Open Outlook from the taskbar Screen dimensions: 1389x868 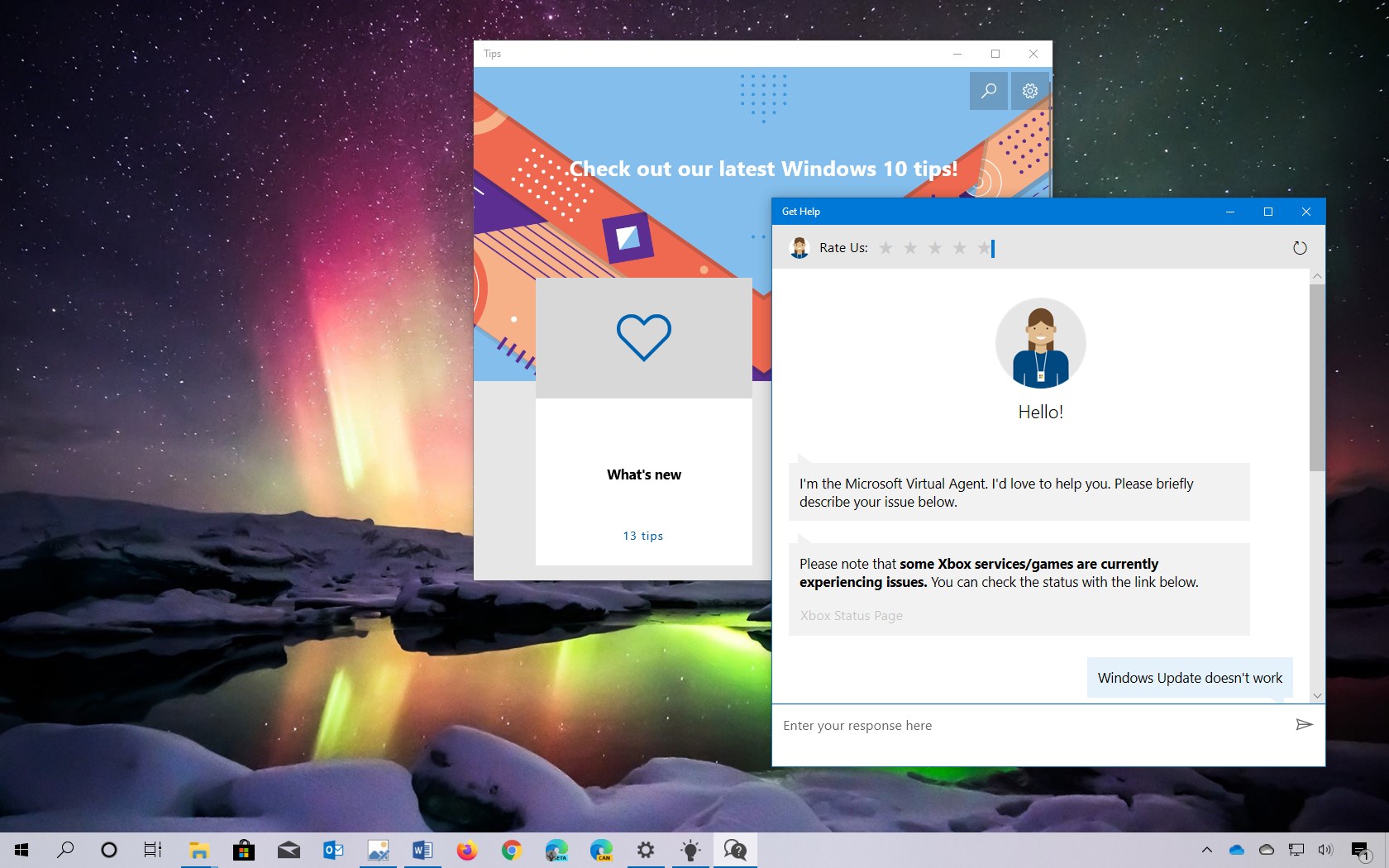pyautogui.click(x=333, y=850)
